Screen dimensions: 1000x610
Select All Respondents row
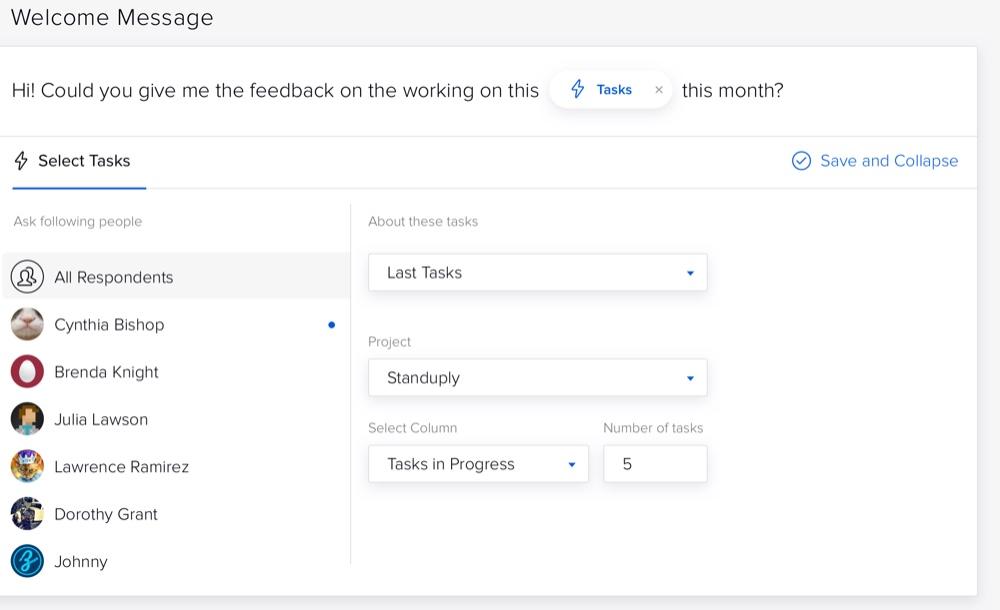click(x=176, y=277)
